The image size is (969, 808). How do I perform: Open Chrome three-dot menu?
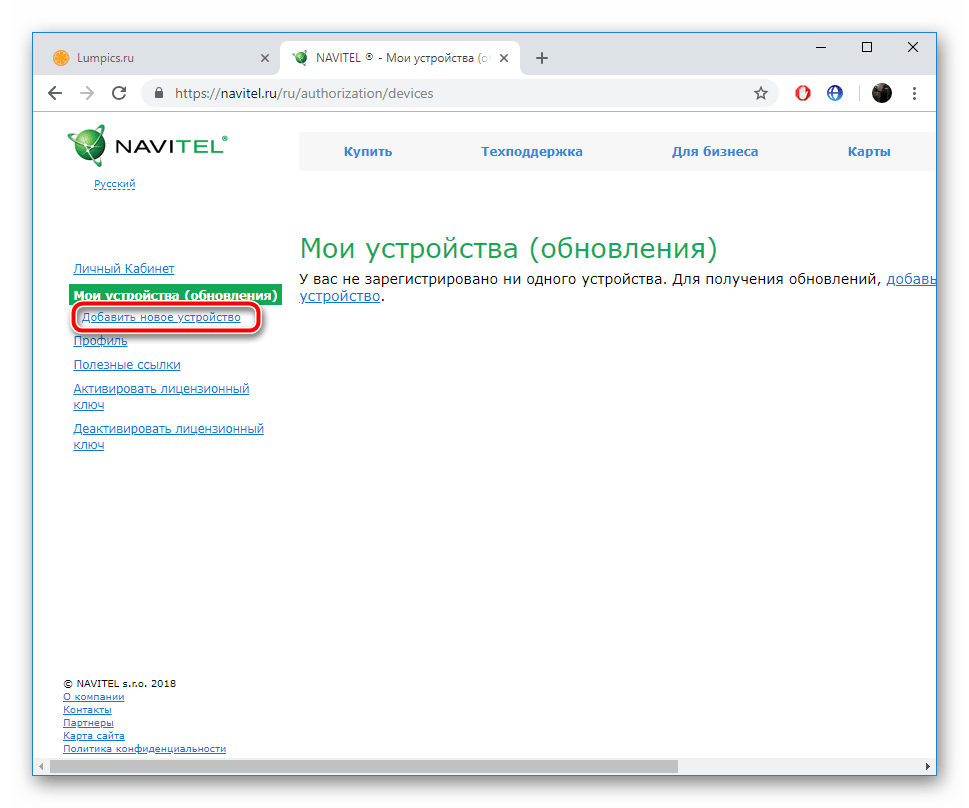[x=914, y=93]
